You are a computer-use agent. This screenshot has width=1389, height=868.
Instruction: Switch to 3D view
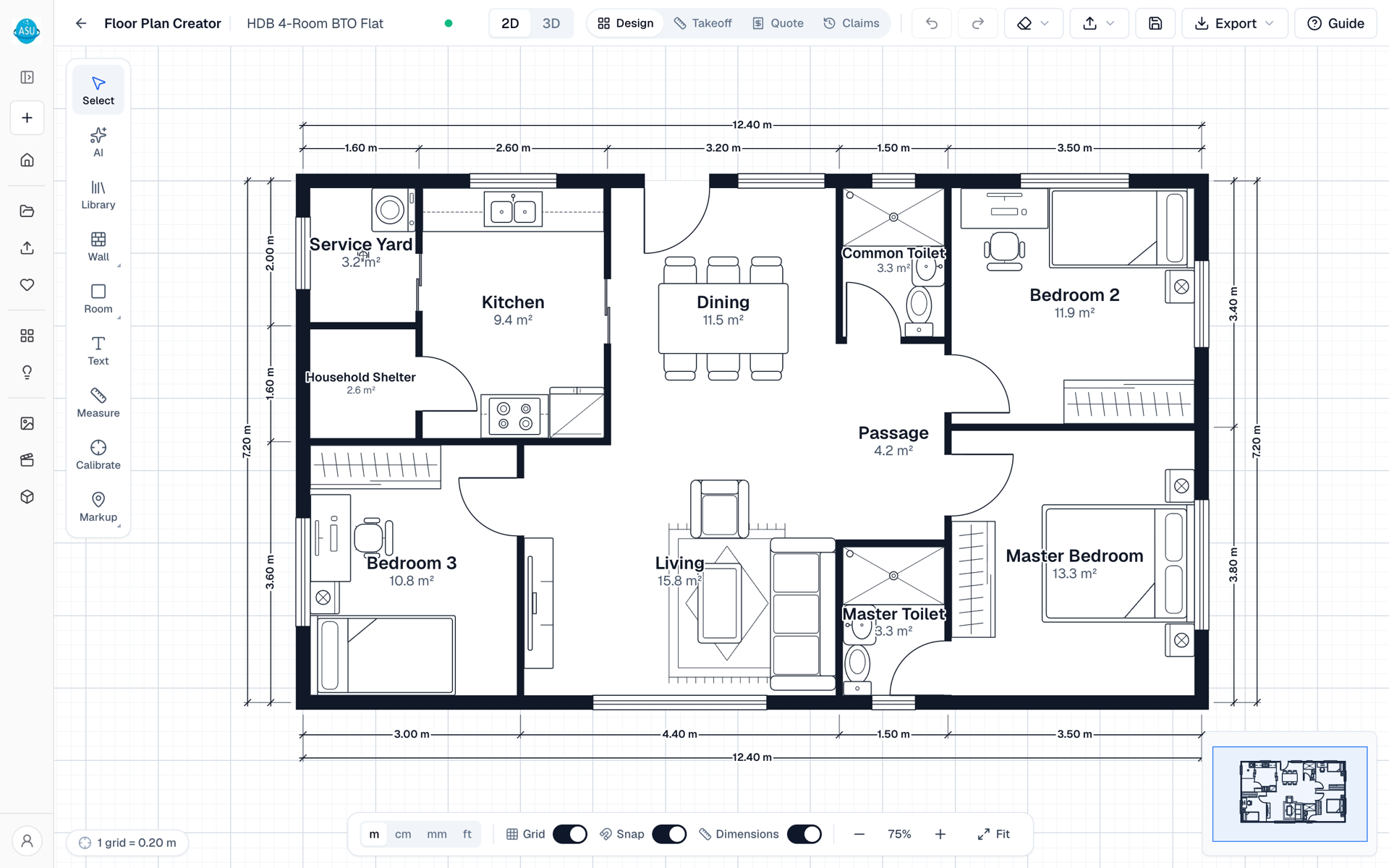[x=551, y=23]
